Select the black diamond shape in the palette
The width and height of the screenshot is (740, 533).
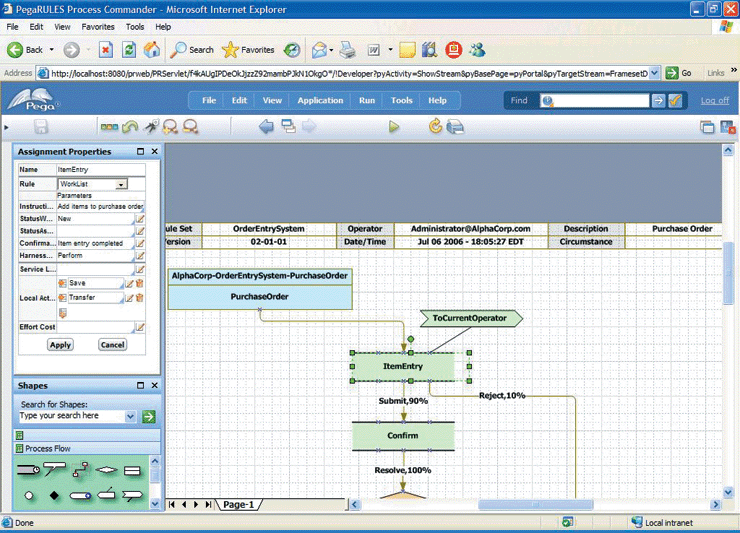click(x=54, y=495)
